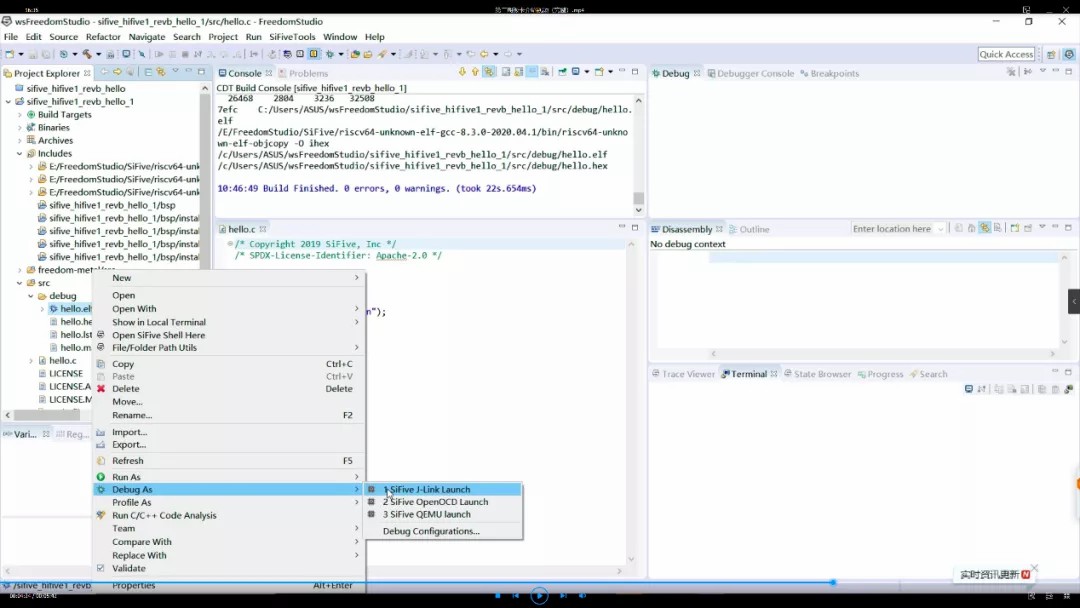Click the Quick Access search field
This screenshot has height=608, width=1080.
(x=1006, y=54)
